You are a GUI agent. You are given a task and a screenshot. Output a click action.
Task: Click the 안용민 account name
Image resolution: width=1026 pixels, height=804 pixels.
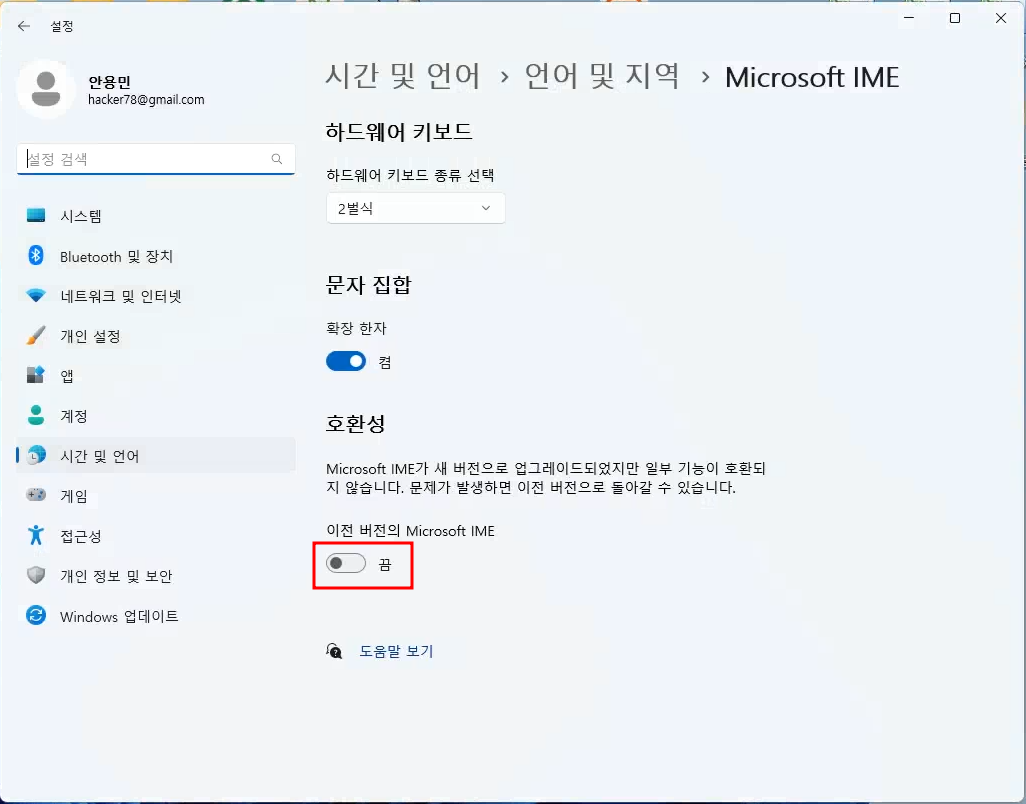(109, 82)
